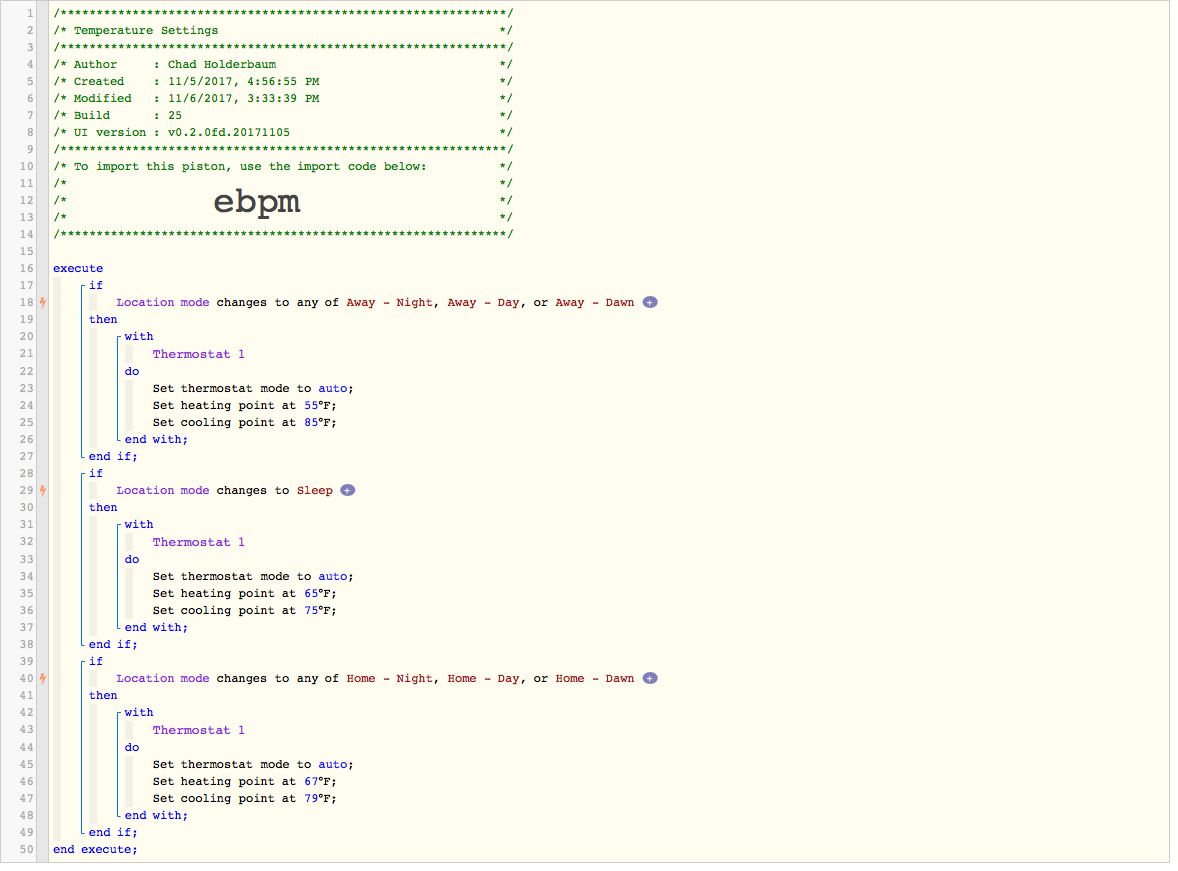Click 'with' keyword on line 31

click(x=139, y=525)
